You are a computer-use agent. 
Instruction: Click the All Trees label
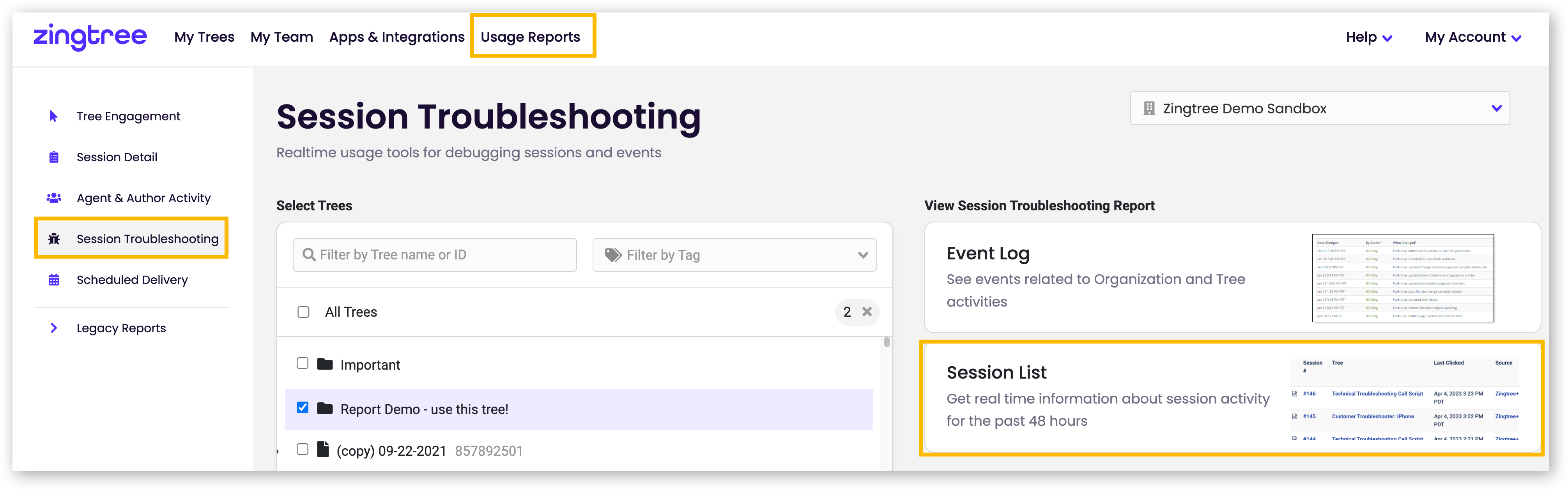(350, 312)
